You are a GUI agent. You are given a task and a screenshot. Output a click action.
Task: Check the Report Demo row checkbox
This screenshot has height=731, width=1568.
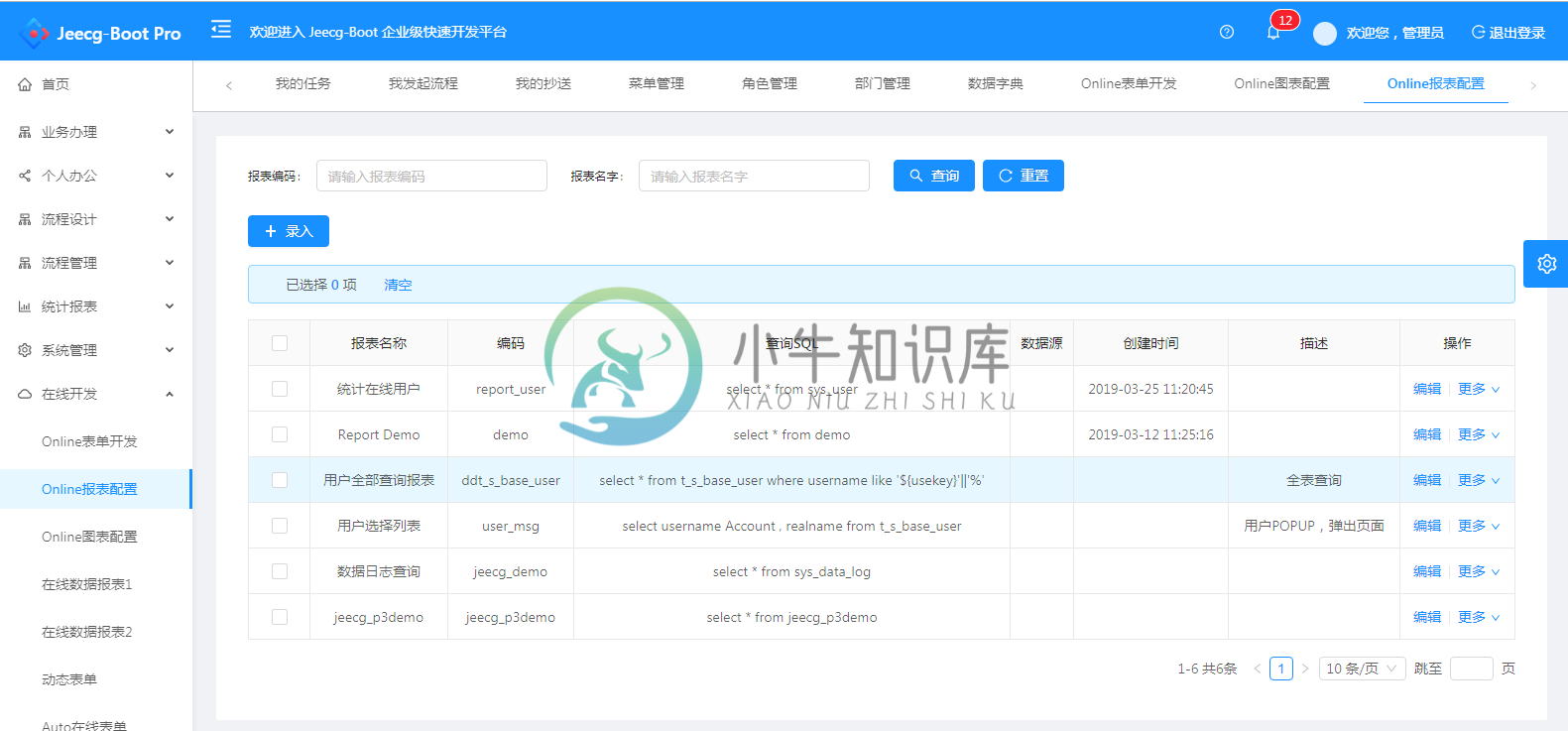tap(280, 434)
